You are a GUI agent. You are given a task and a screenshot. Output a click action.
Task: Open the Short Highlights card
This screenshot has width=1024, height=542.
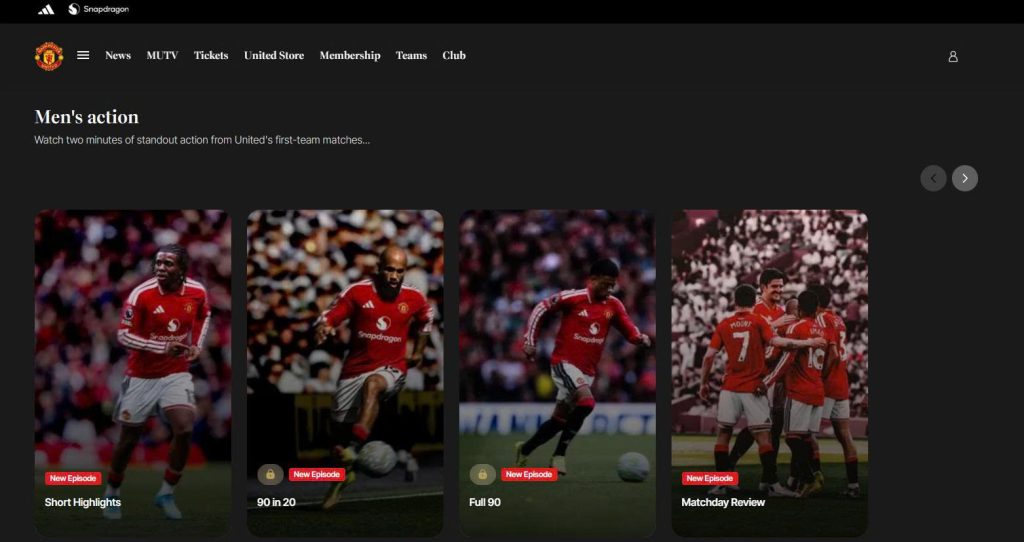click(133, 373)
